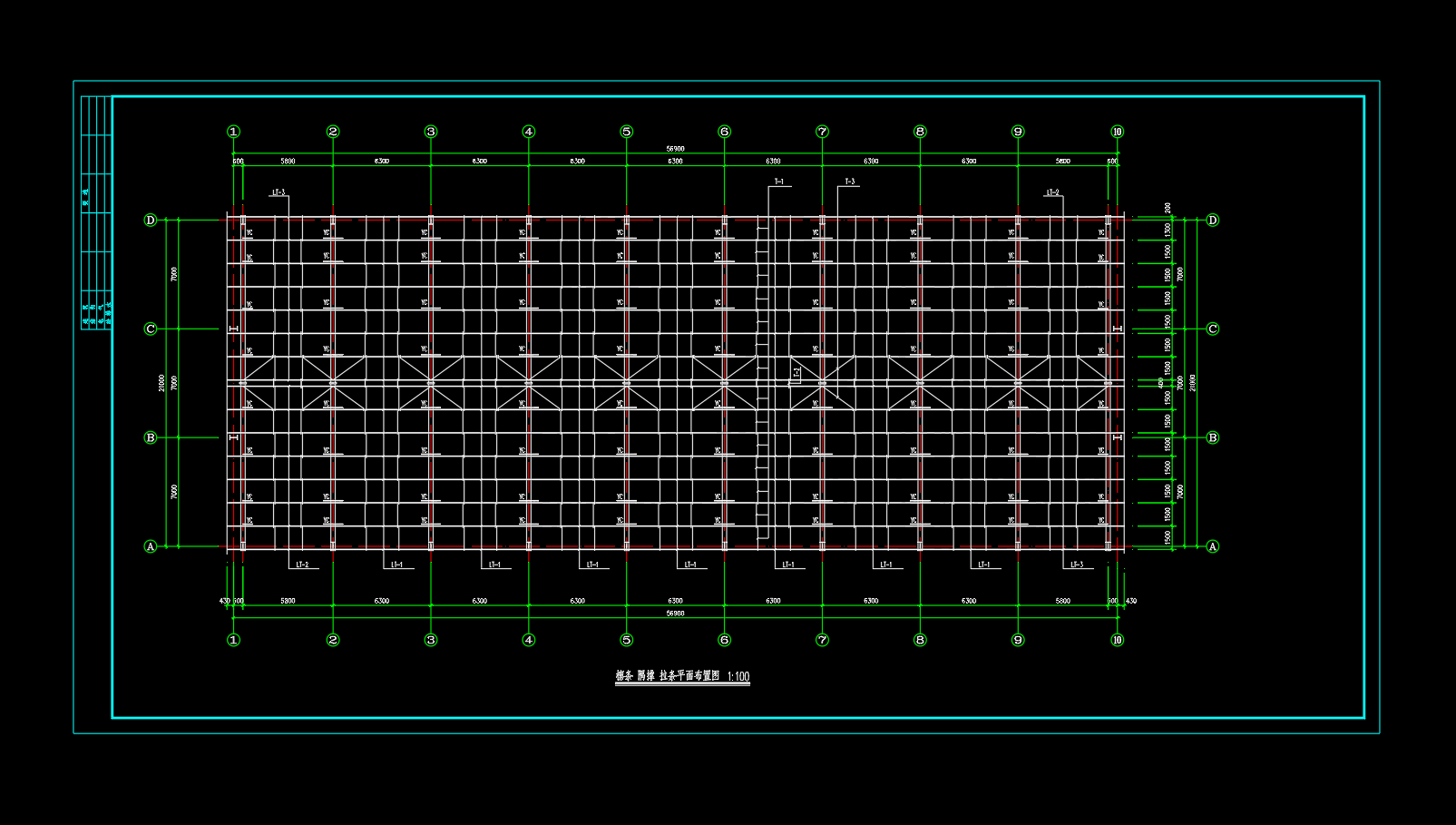
Task: Click the rotated T-2 label near axis 7
Action: (796, 372)
